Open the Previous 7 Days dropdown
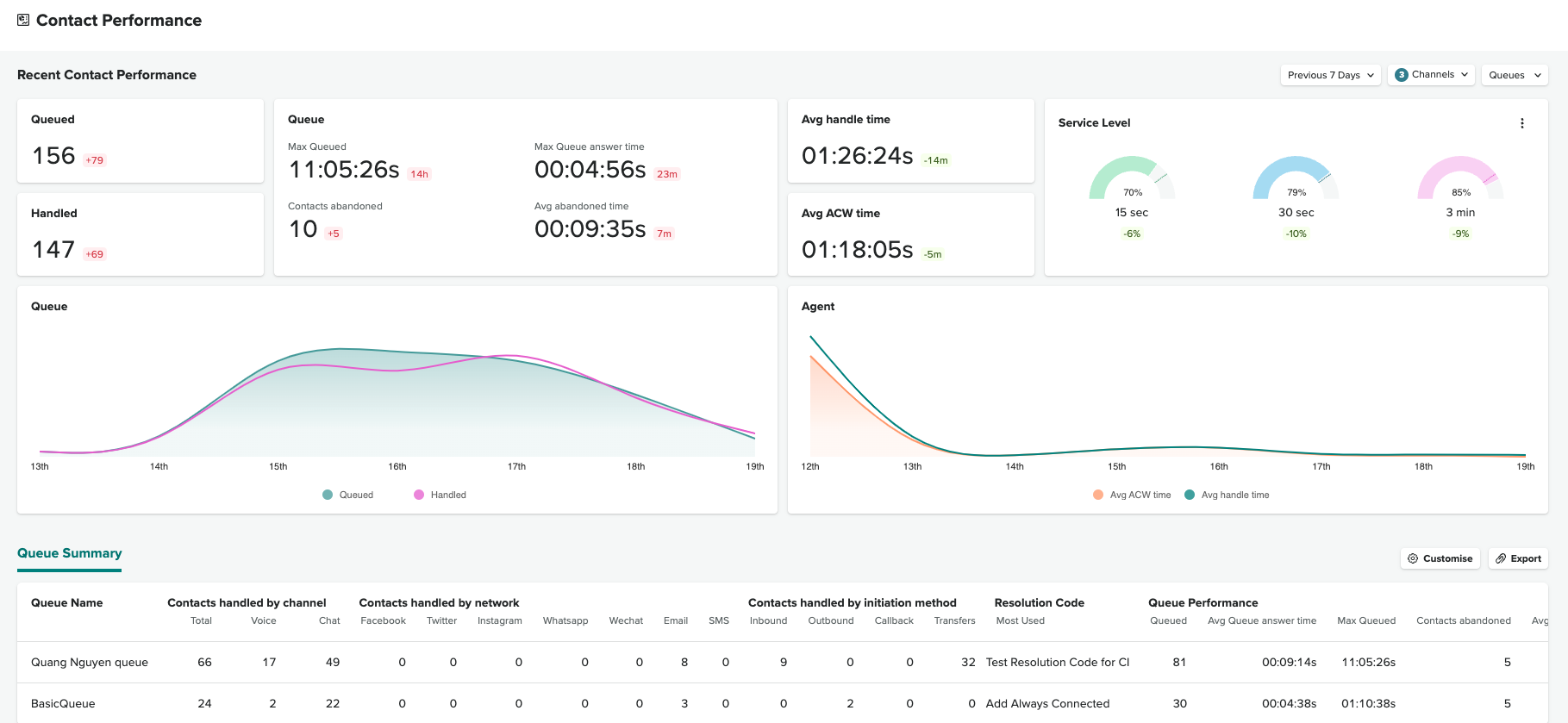 pyautogui.click(x=1330, y=75)
